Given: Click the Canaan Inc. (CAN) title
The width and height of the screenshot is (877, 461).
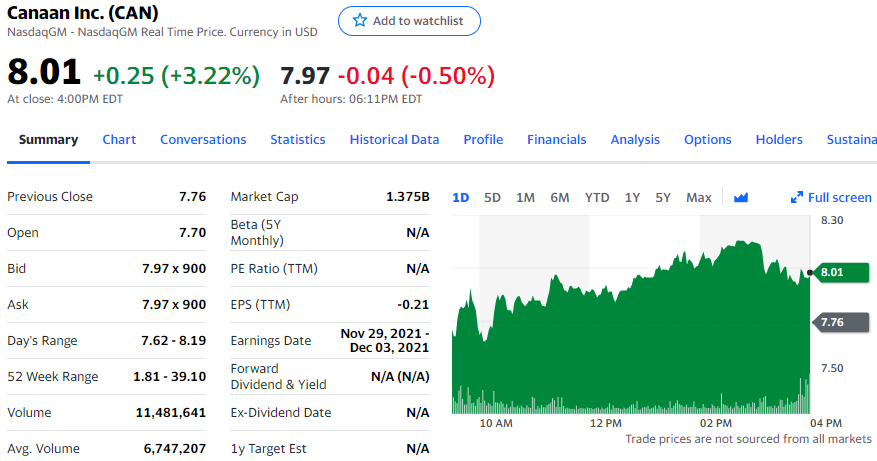Looking at the screenshot, I should click(83, 12).
